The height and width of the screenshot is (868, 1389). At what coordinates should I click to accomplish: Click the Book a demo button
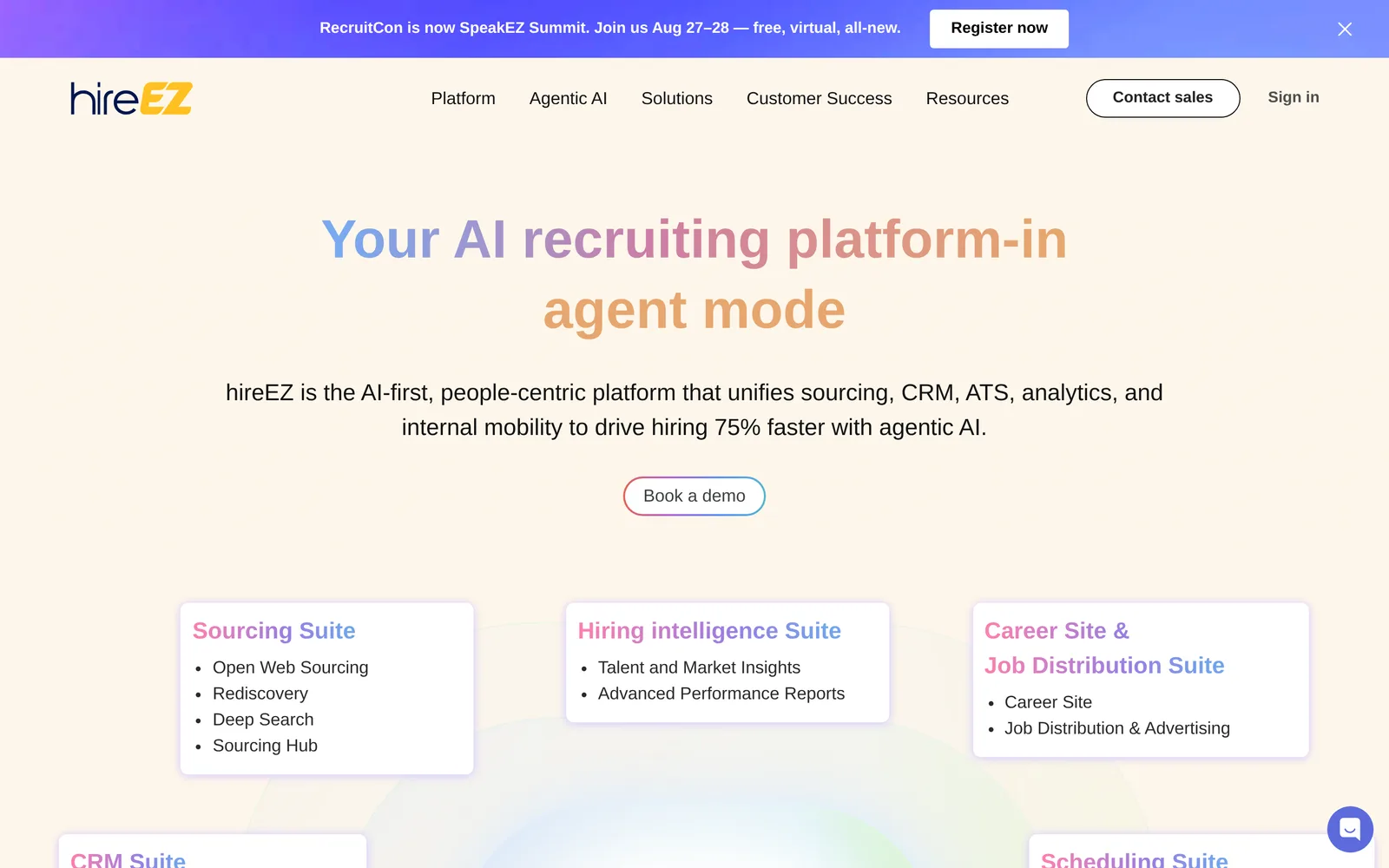click(x=694, y=496)
